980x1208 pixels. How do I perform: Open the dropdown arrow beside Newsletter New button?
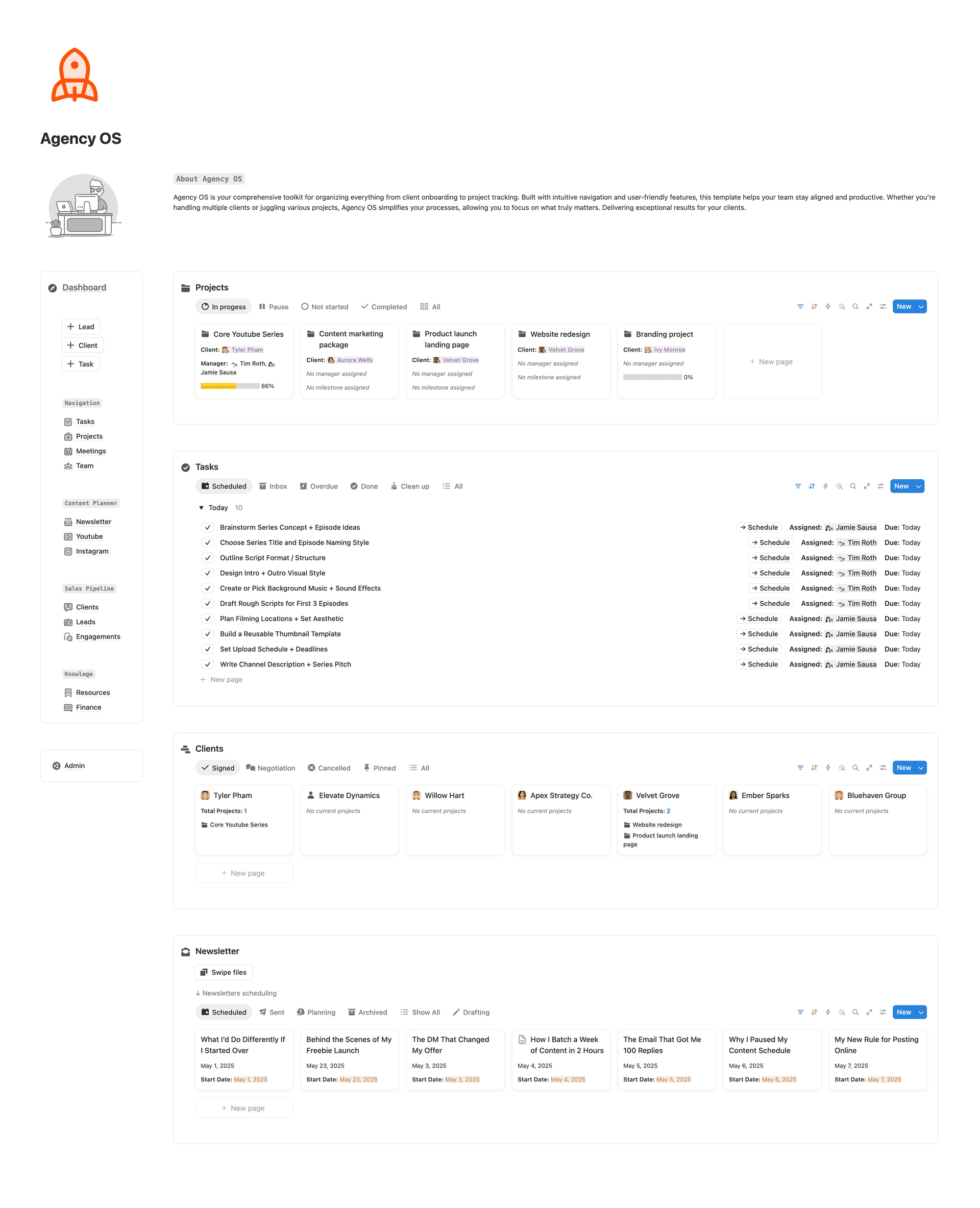(921, 1012)
